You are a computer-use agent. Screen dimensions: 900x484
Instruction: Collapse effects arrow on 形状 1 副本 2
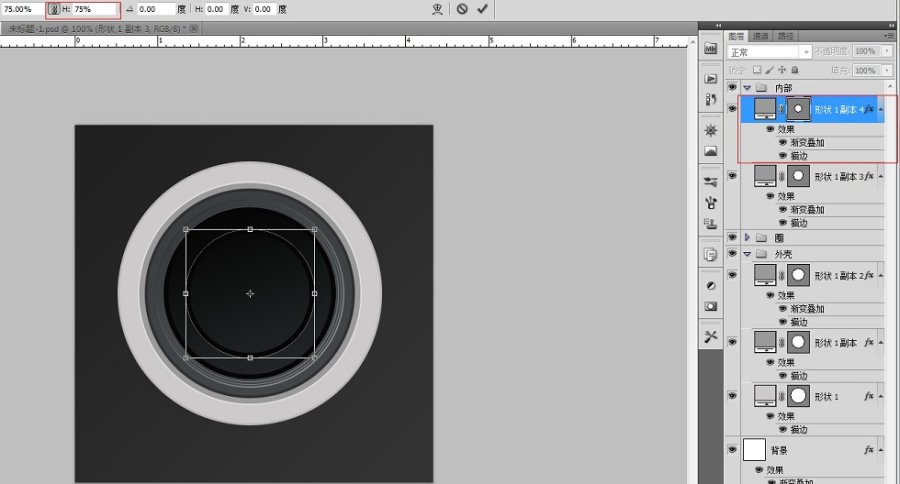881,276
